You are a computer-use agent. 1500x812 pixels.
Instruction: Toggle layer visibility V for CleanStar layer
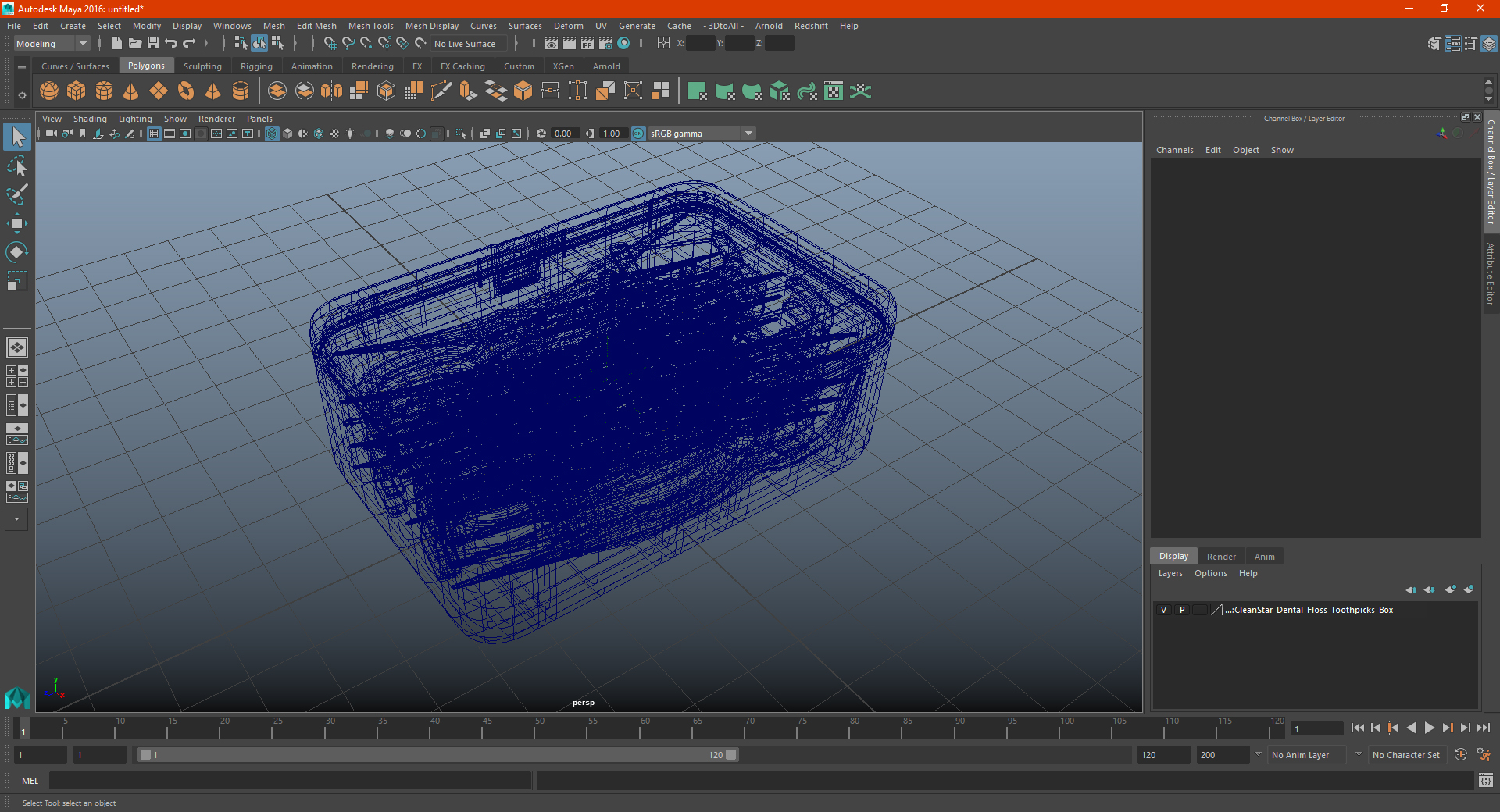pyautogui.click(x=1163, y=610)
